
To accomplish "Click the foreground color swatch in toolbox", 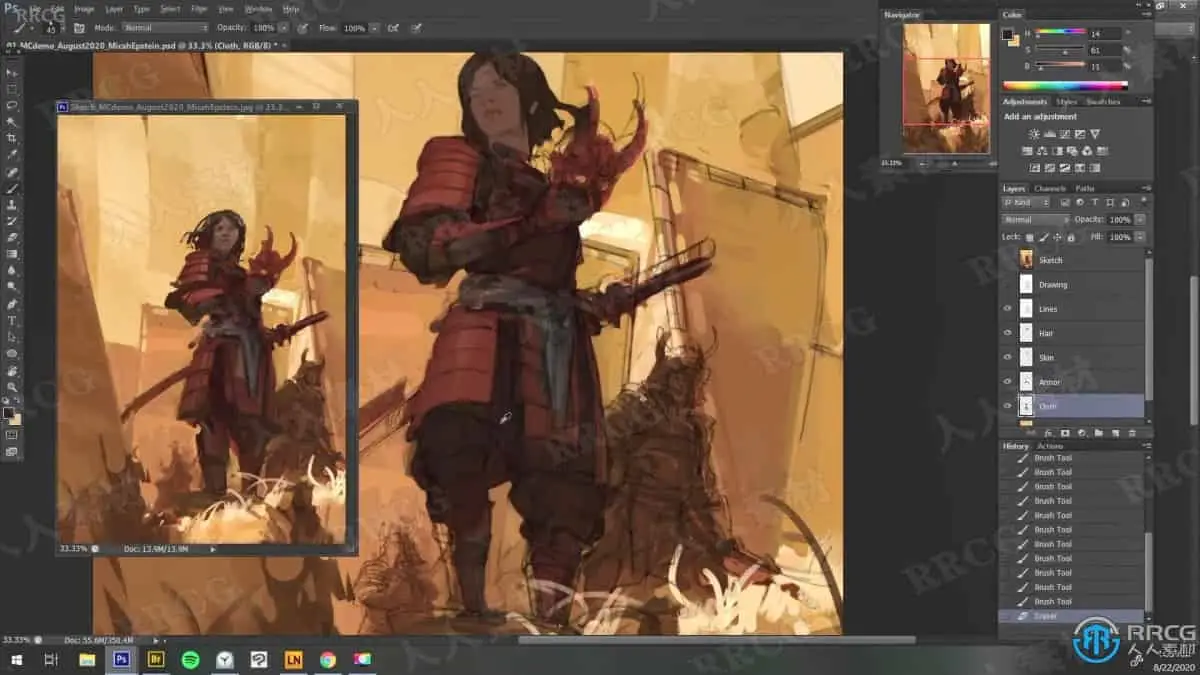I will (x=9, y=412).
